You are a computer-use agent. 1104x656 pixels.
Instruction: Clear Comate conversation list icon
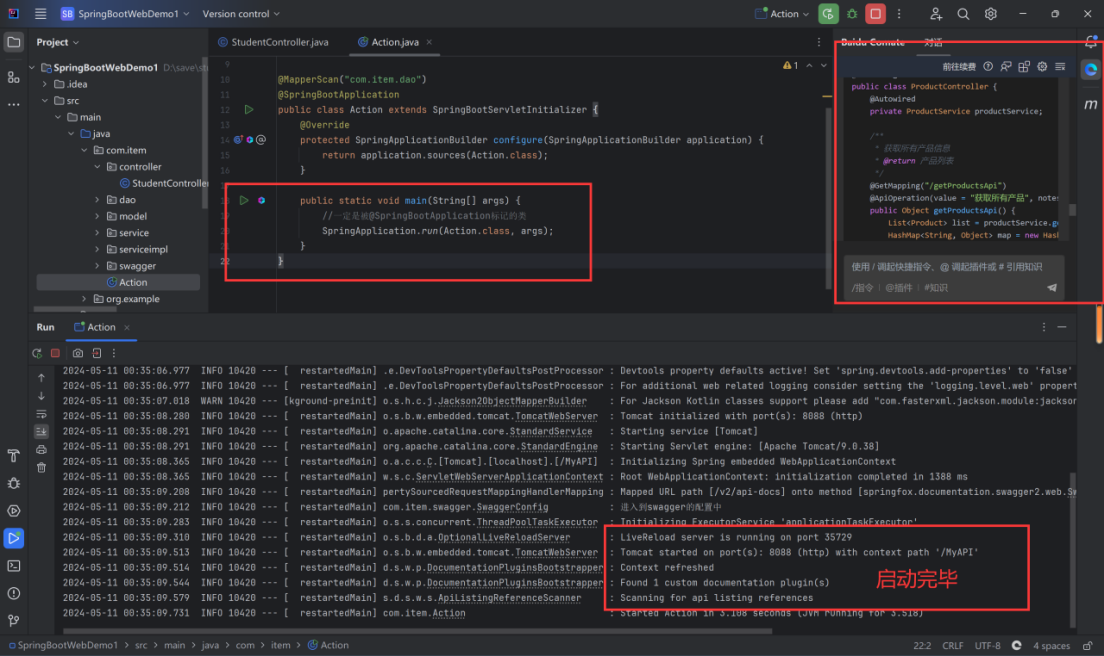click(1060, 66)
